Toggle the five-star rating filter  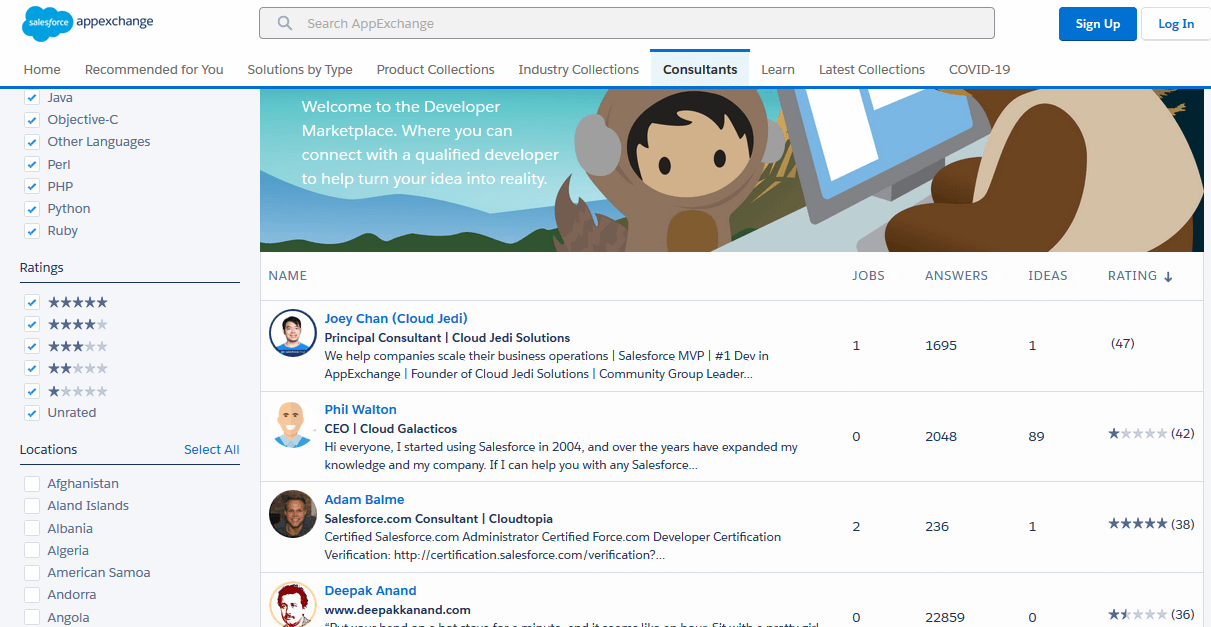click(33, 302)
